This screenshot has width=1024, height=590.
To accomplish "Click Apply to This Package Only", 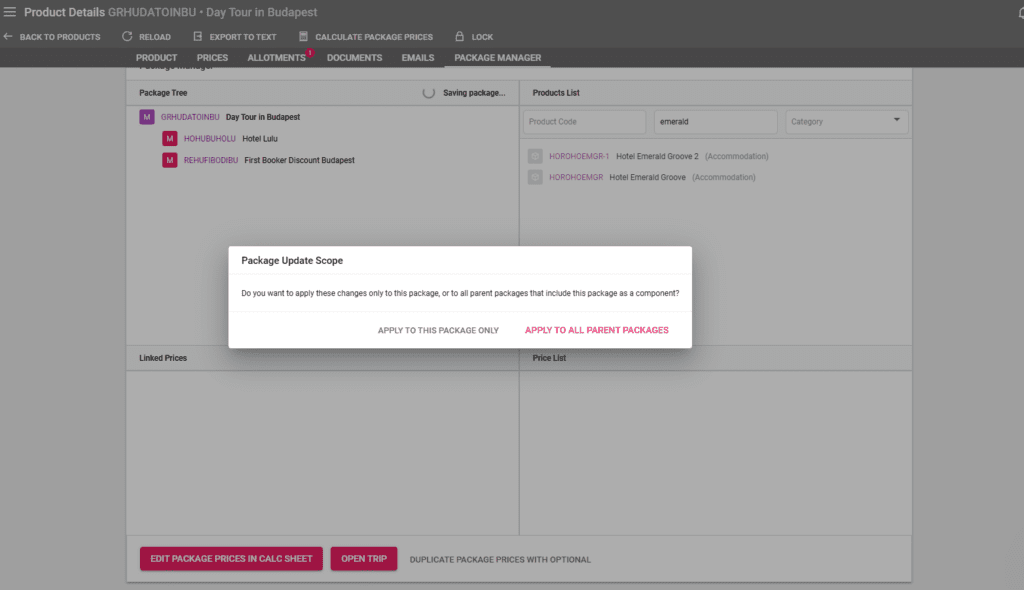I will pos(438,329).
